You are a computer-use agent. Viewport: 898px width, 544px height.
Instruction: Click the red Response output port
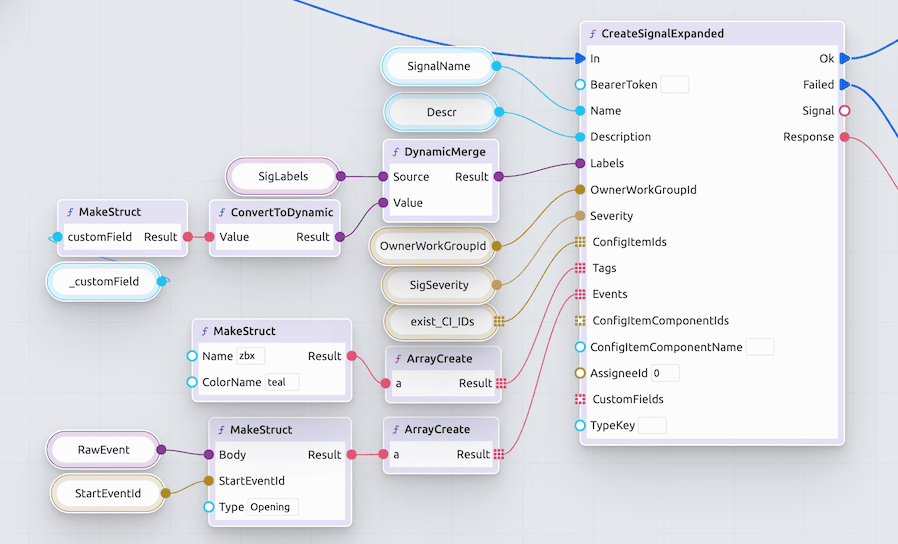pos(844,137)
